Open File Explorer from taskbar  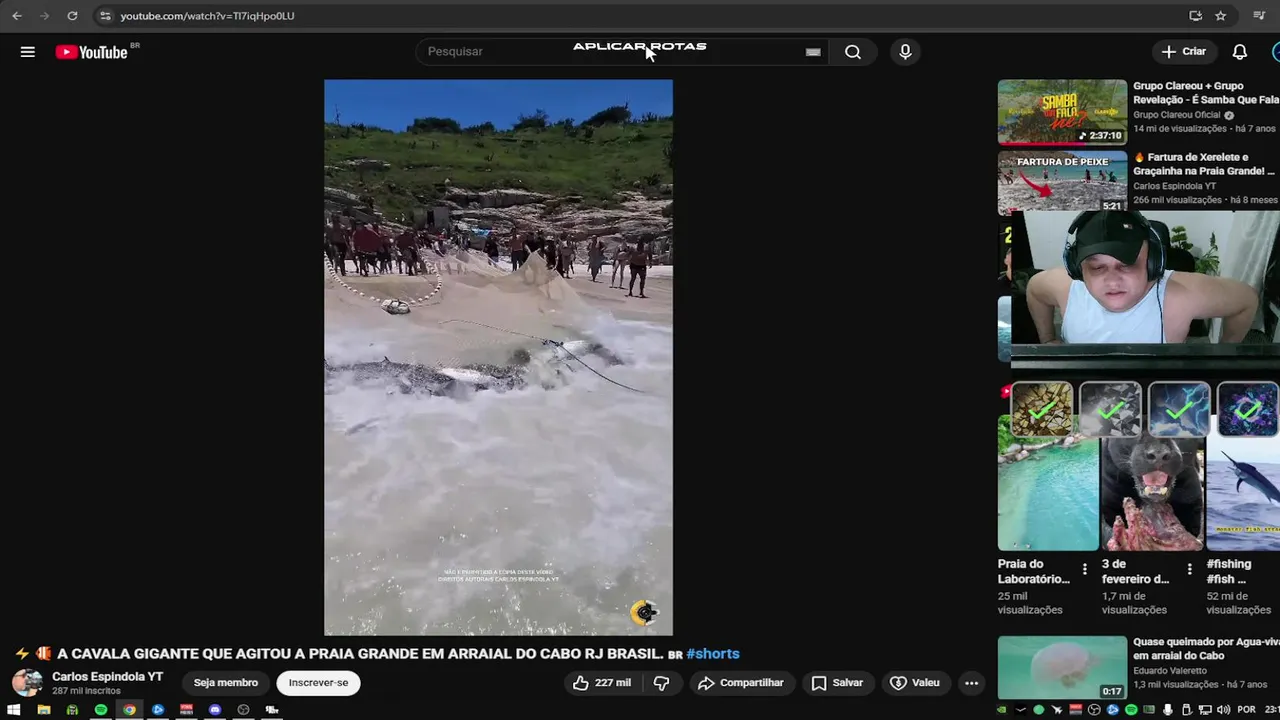(43, 710)
